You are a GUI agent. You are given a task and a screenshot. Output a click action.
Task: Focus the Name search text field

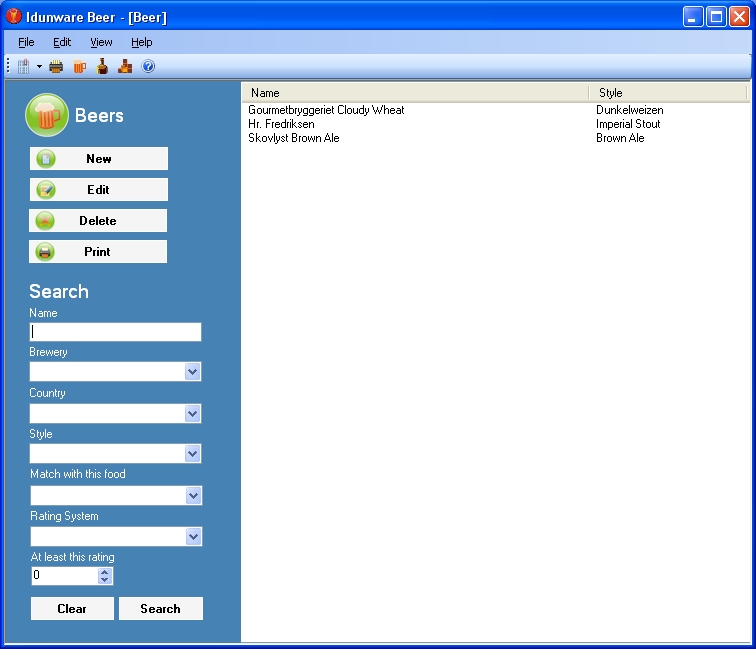click(115, 332)
